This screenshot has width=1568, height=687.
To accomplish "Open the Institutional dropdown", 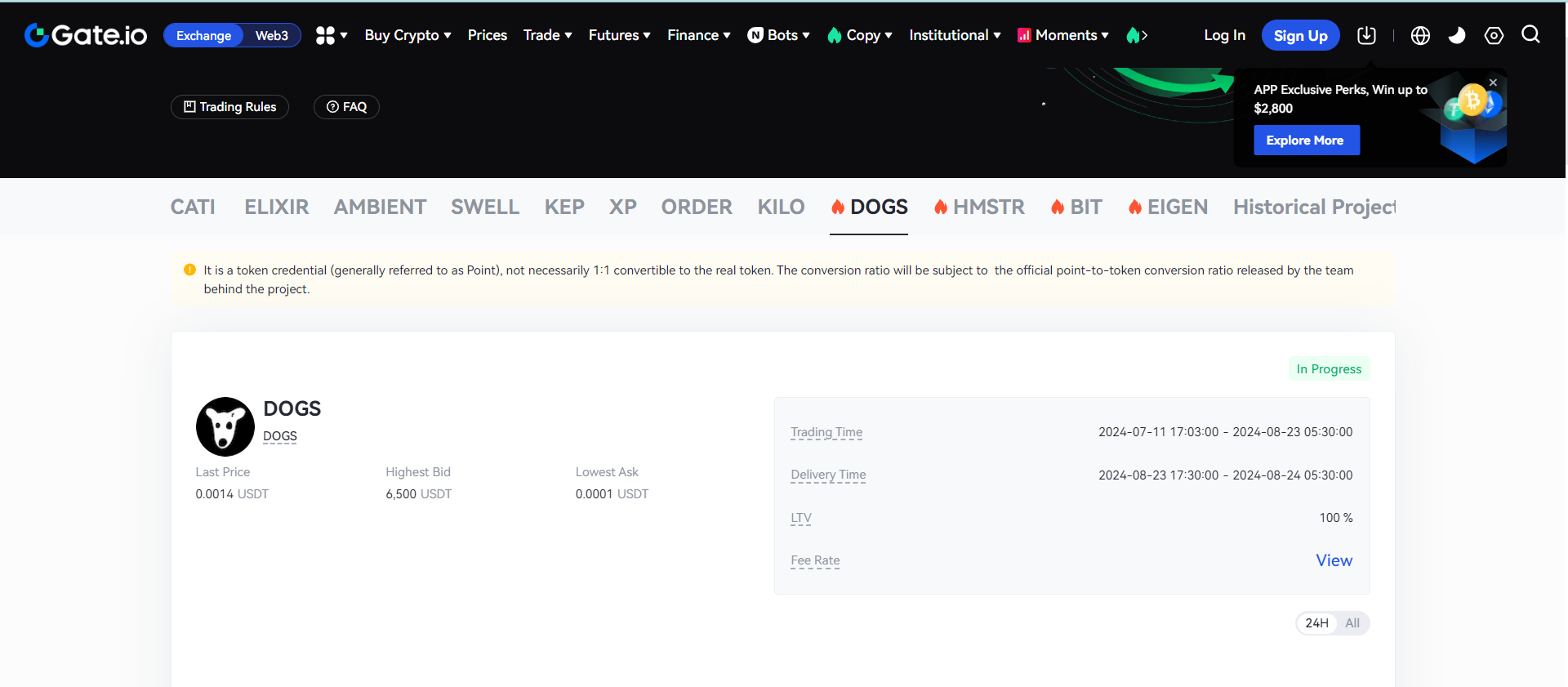I will coord(954,35).
